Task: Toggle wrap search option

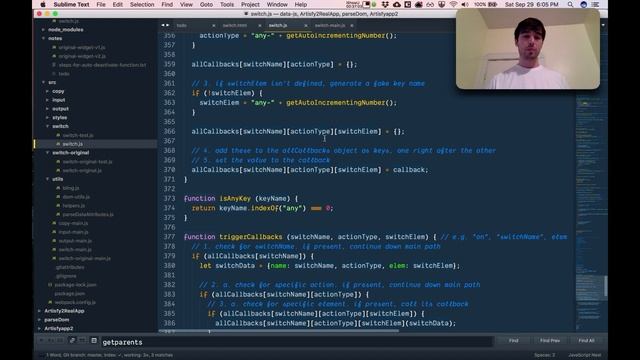Action: 72,340
